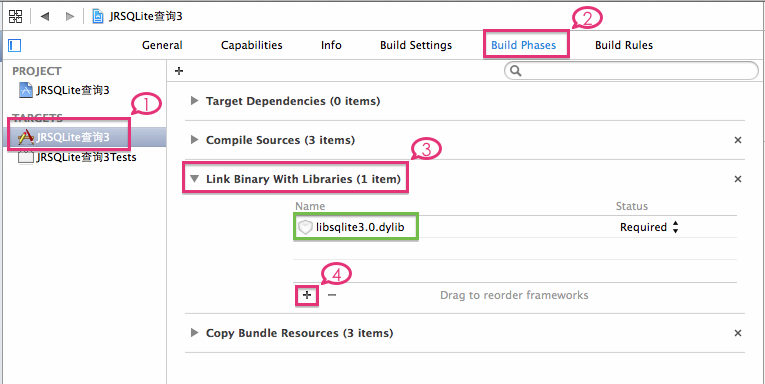Viewport: 765px width, 384px height.
Task: Open the Build Phases tab
Action: (x=523, y=45)
